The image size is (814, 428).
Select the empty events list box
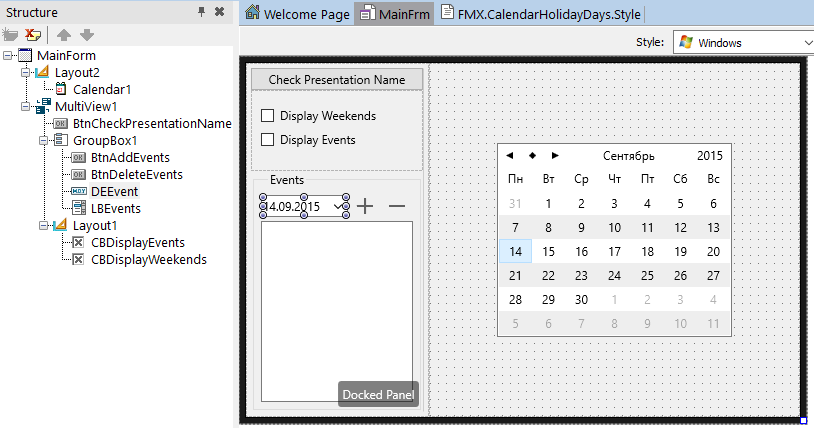[x=337, y=311]
